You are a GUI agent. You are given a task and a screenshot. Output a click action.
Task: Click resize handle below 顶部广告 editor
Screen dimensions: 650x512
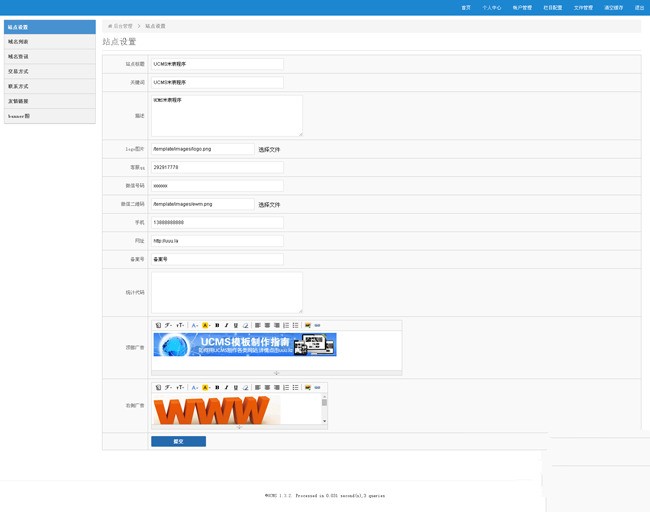pyautogui.click(x=276, y=373)
